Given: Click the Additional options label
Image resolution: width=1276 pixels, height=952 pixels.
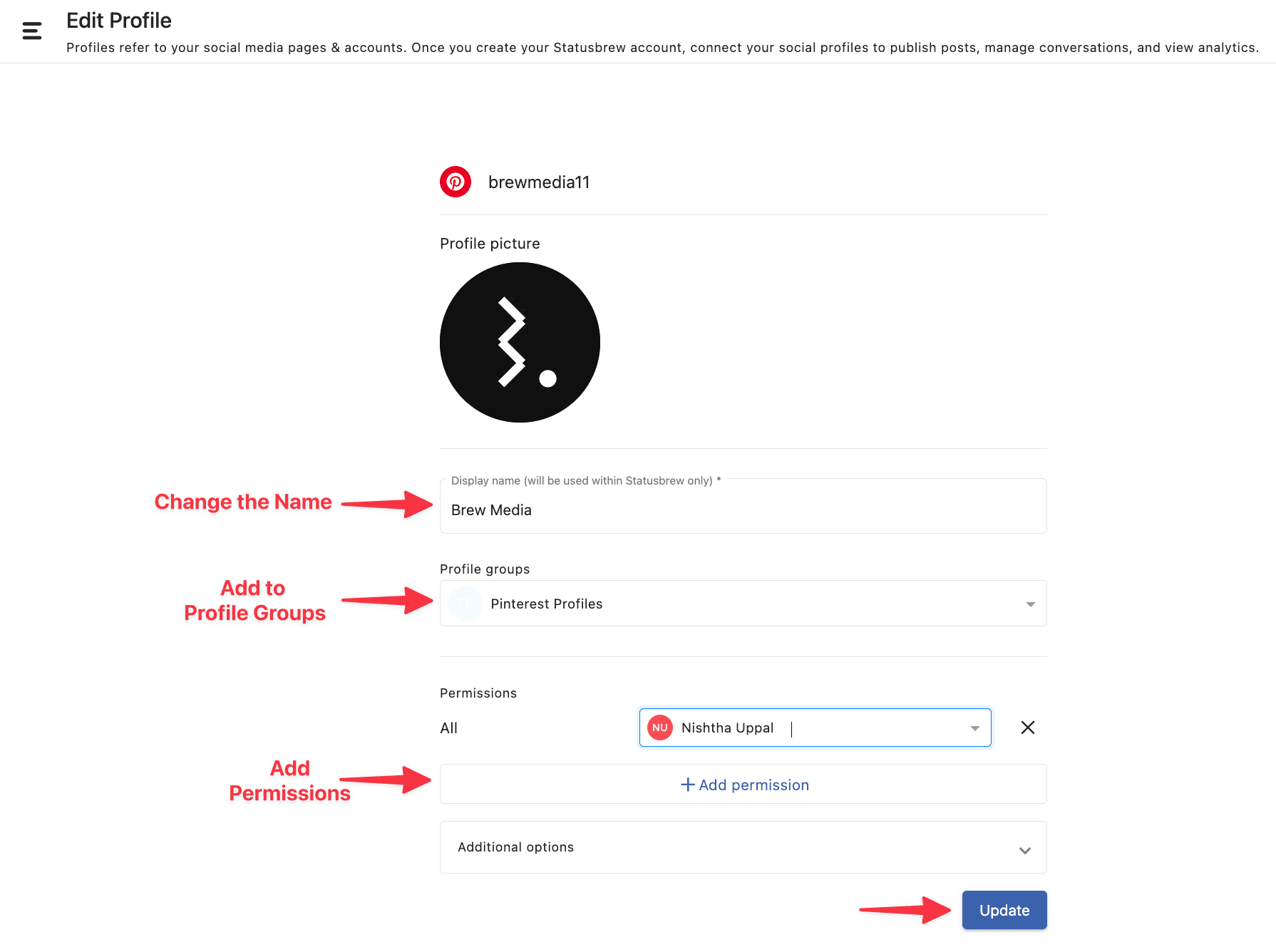Looking at the screenshot, I should [515, 847].
